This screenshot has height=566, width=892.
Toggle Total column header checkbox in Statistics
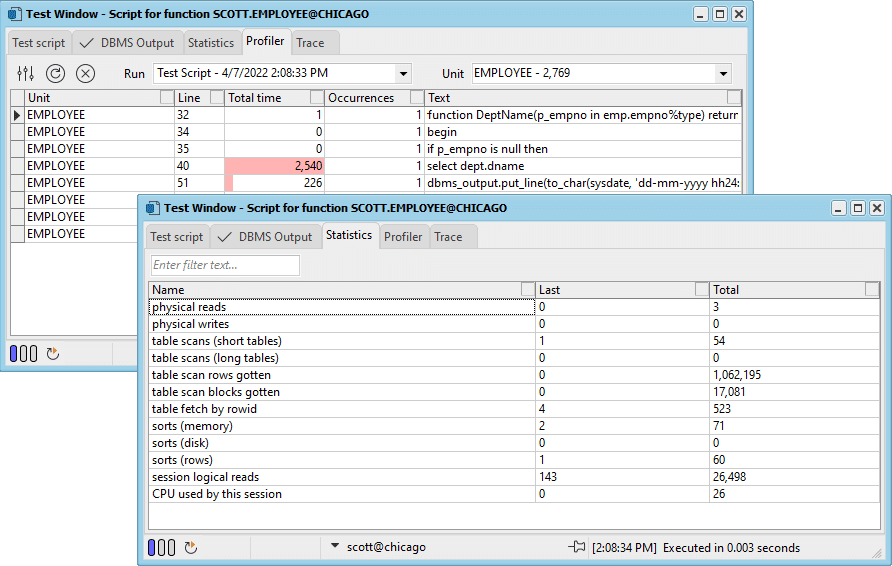[872, 290]
